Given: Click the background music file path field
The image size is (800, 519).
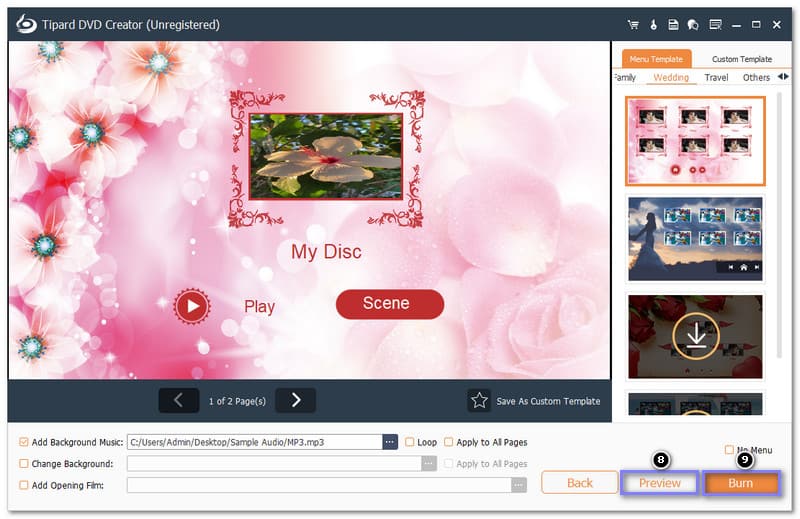Looking at the screenshot, I should click(255, 442).
